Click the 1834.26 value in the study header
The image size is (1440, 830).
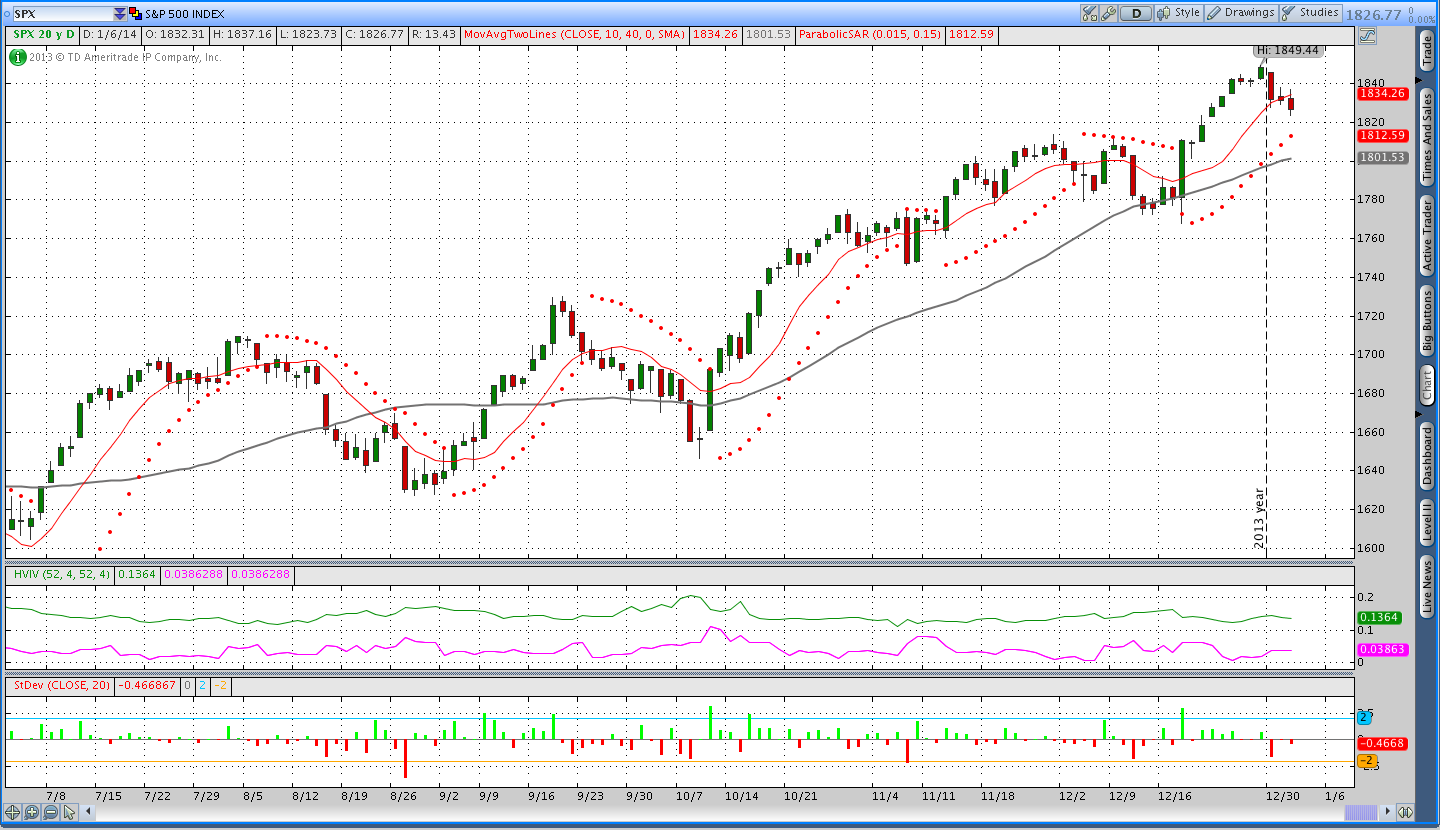(x=714, y=34)
